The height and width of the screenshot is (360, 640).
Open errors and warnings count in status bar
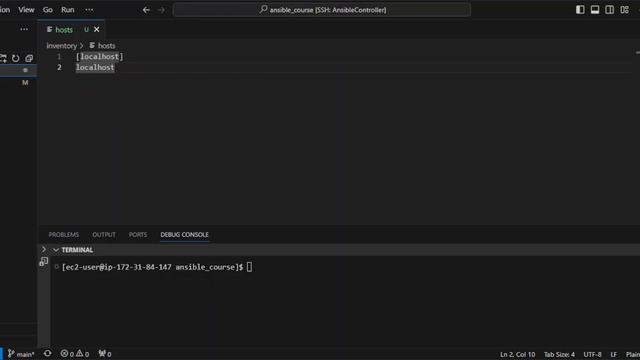75,354
